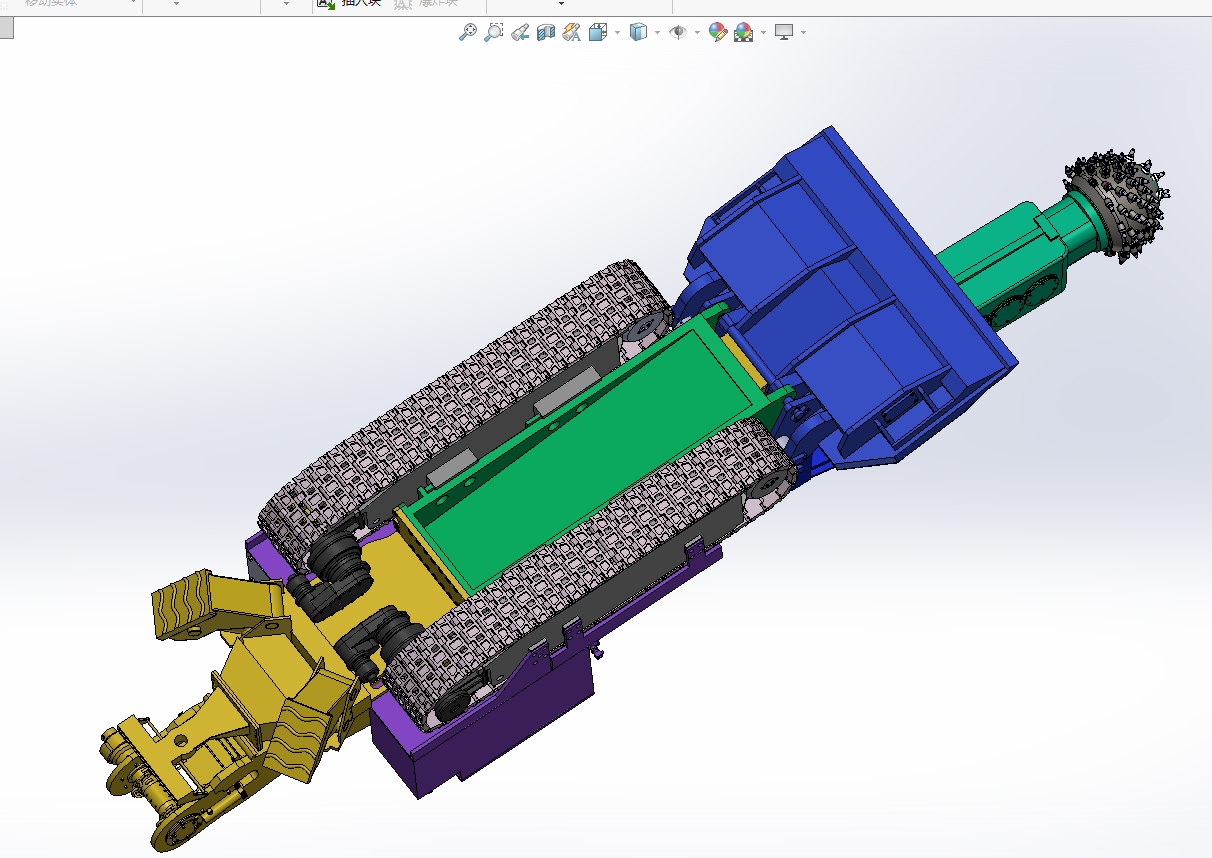
Task: Open the Display Style dropdown arrow
Action: pyautogui.click(x=657, y=32)
